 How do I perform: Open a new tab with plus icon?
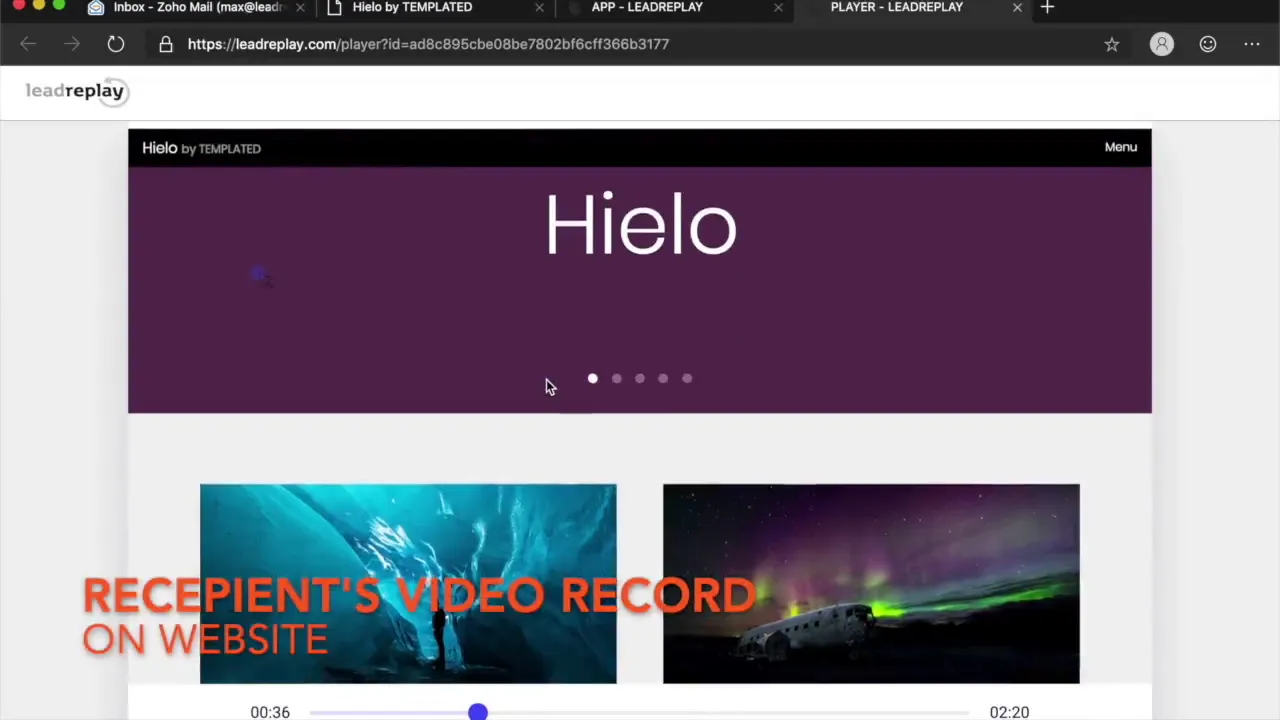(1047, 7)
